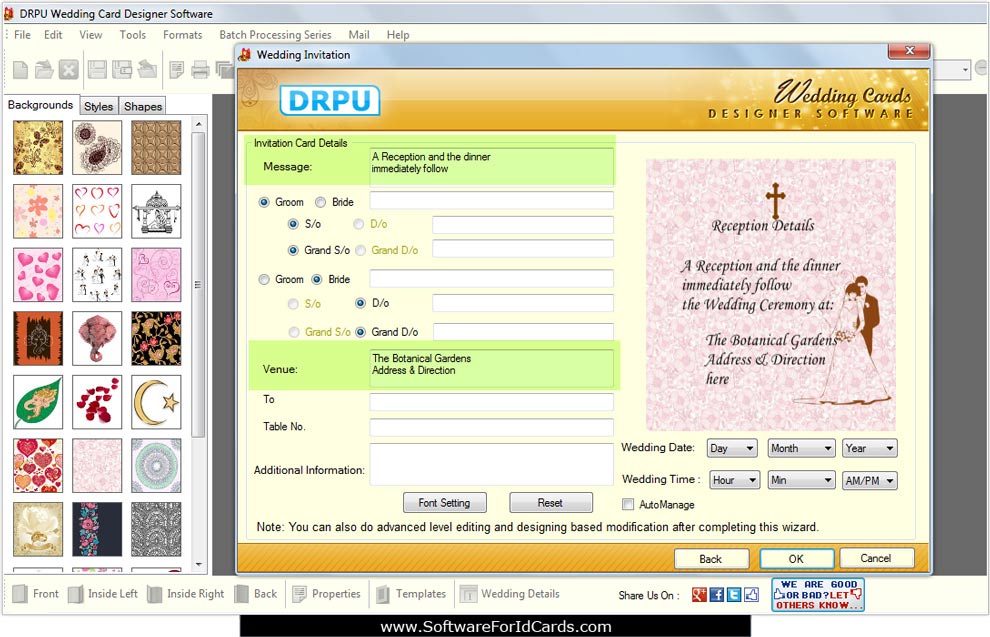The image size is (990, 637).
Task: Click the Inside Right page icon
Action: click(154, 593)
